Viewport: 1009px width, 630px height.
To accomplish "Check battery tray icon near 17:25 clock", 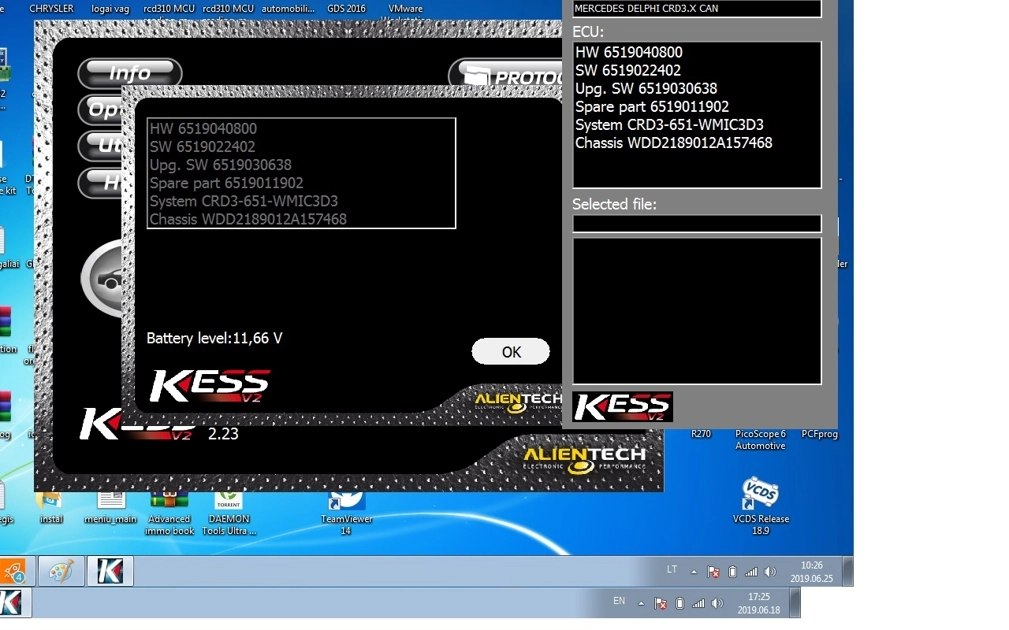I will tap(680, 604).
